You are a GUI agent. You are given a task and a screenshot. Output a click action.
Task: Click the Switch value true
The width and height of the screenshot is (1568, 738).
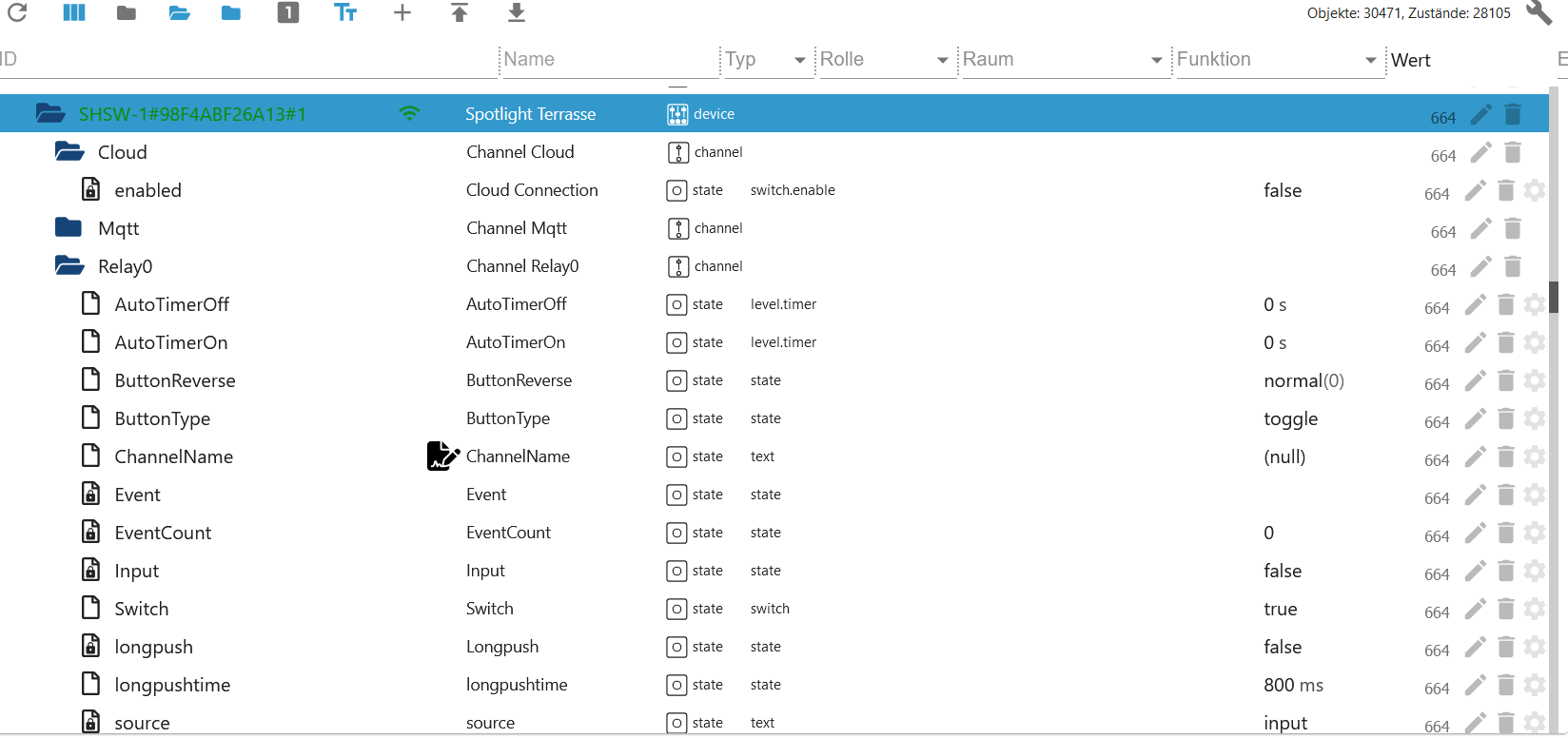[x=1280, y=609]
